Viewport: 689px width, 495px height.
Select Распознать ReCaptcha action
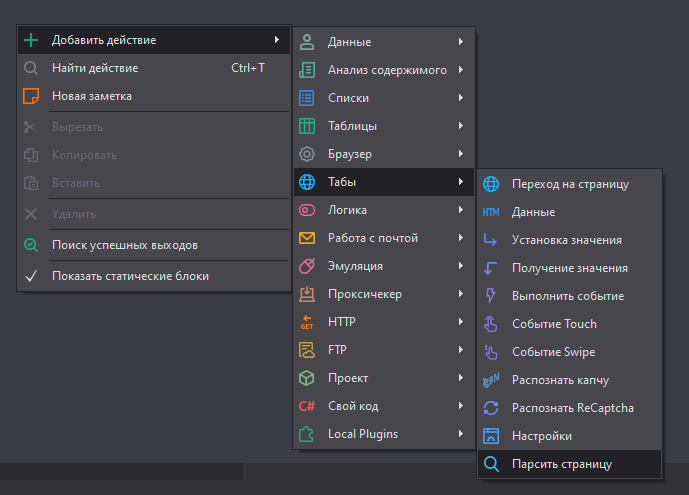pyautogui.click(x=572, y=408)
